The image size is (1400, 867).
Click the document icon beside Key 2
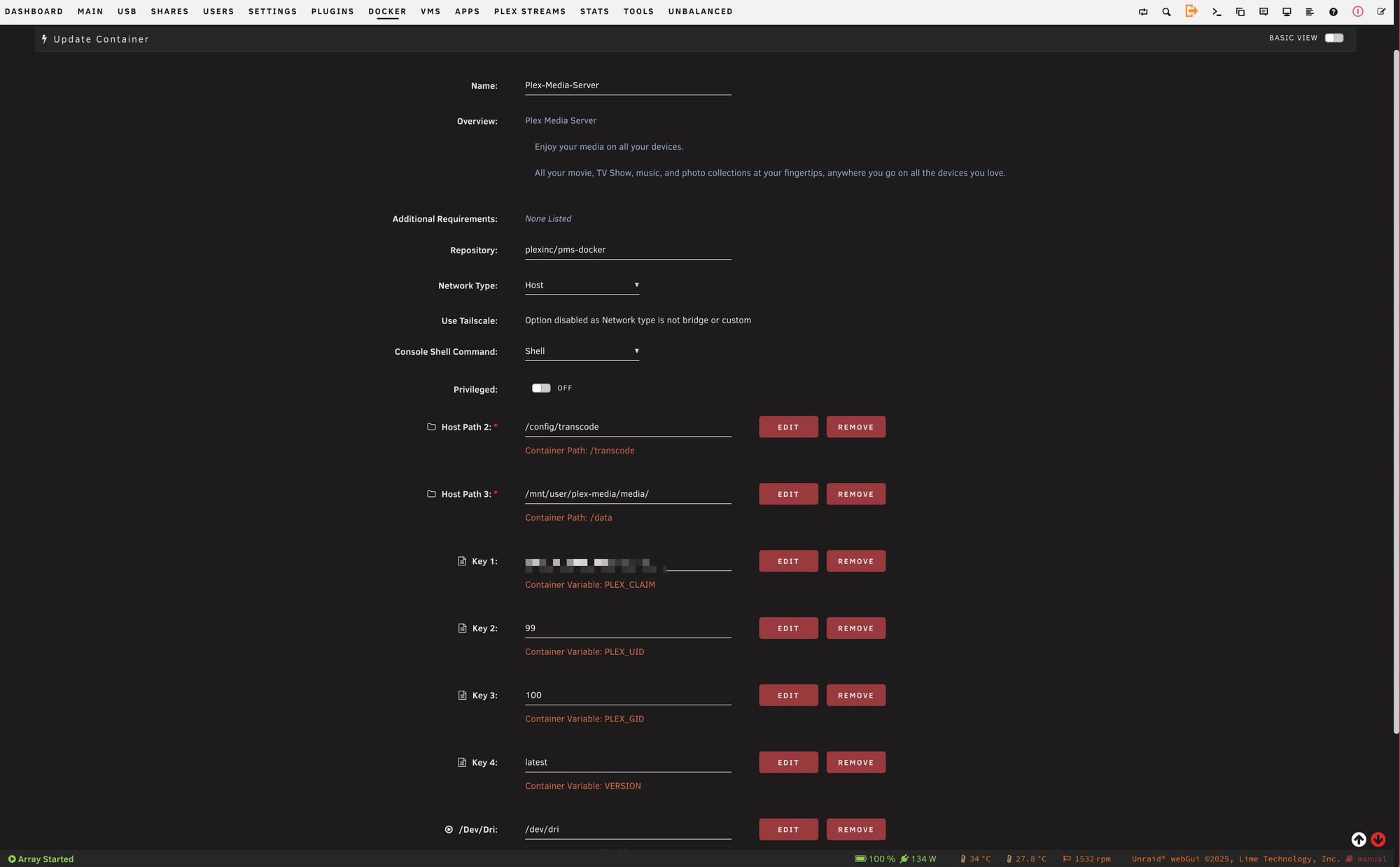(462, 628)
